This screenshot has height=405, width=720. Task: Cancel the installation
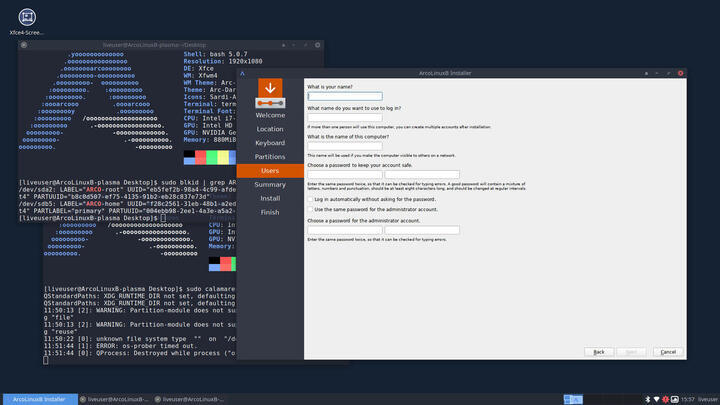(x=668, y=352)
